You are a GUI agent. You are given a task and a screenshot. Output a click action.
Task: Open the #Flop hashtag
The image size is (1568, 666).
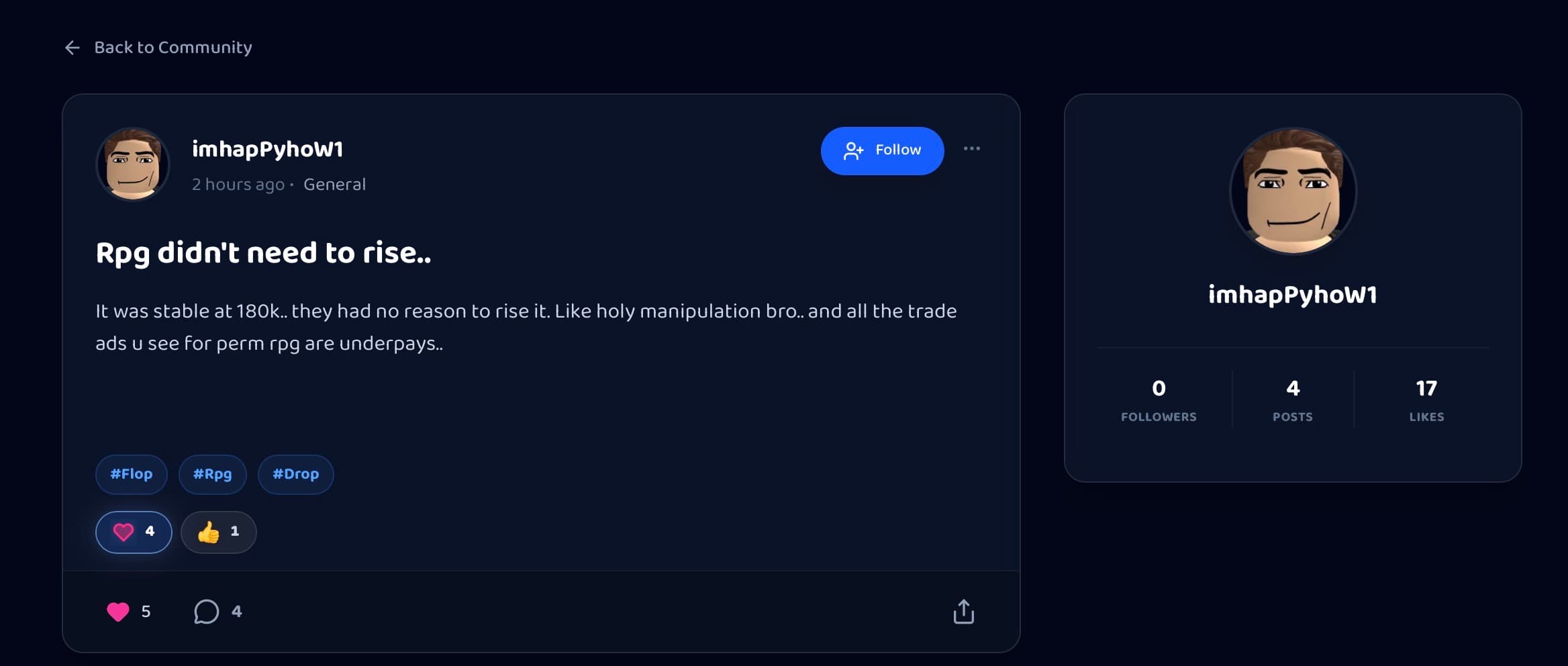132,475
